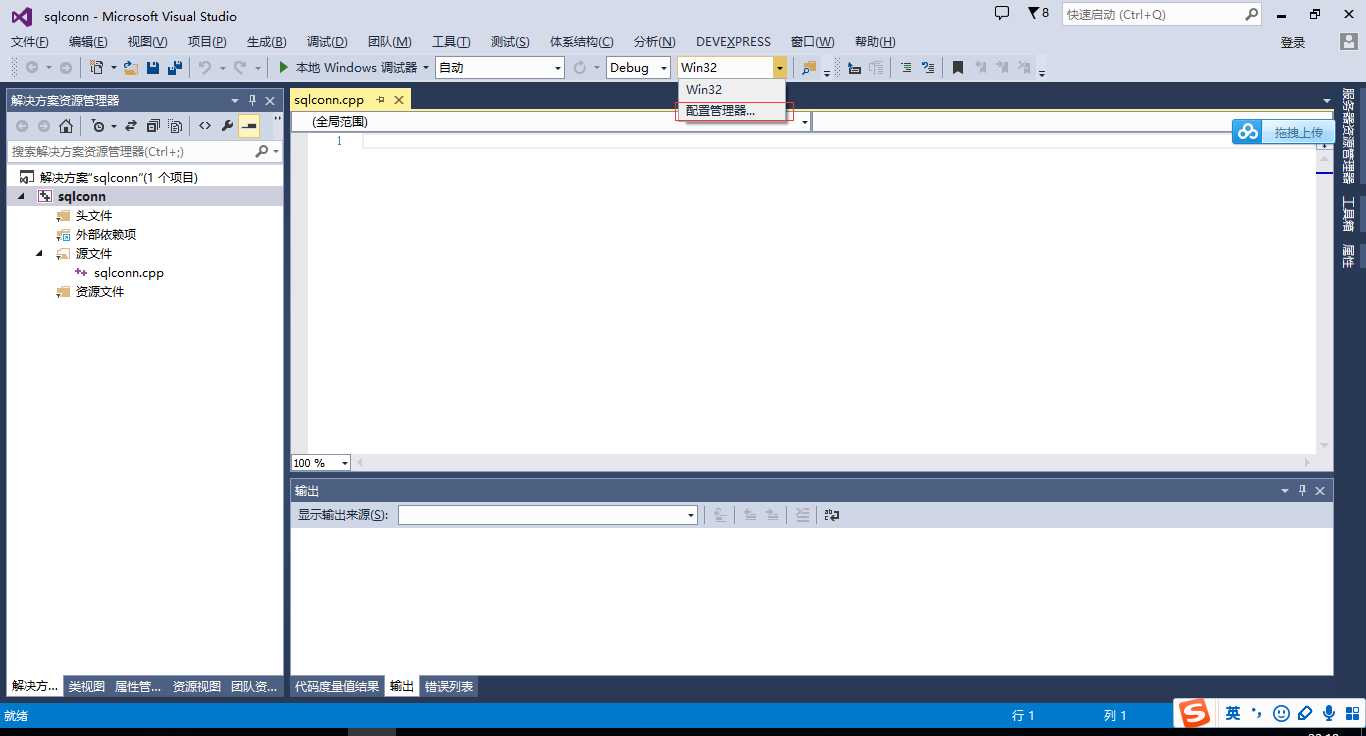Select the 头文件 folder

[94, 216]
